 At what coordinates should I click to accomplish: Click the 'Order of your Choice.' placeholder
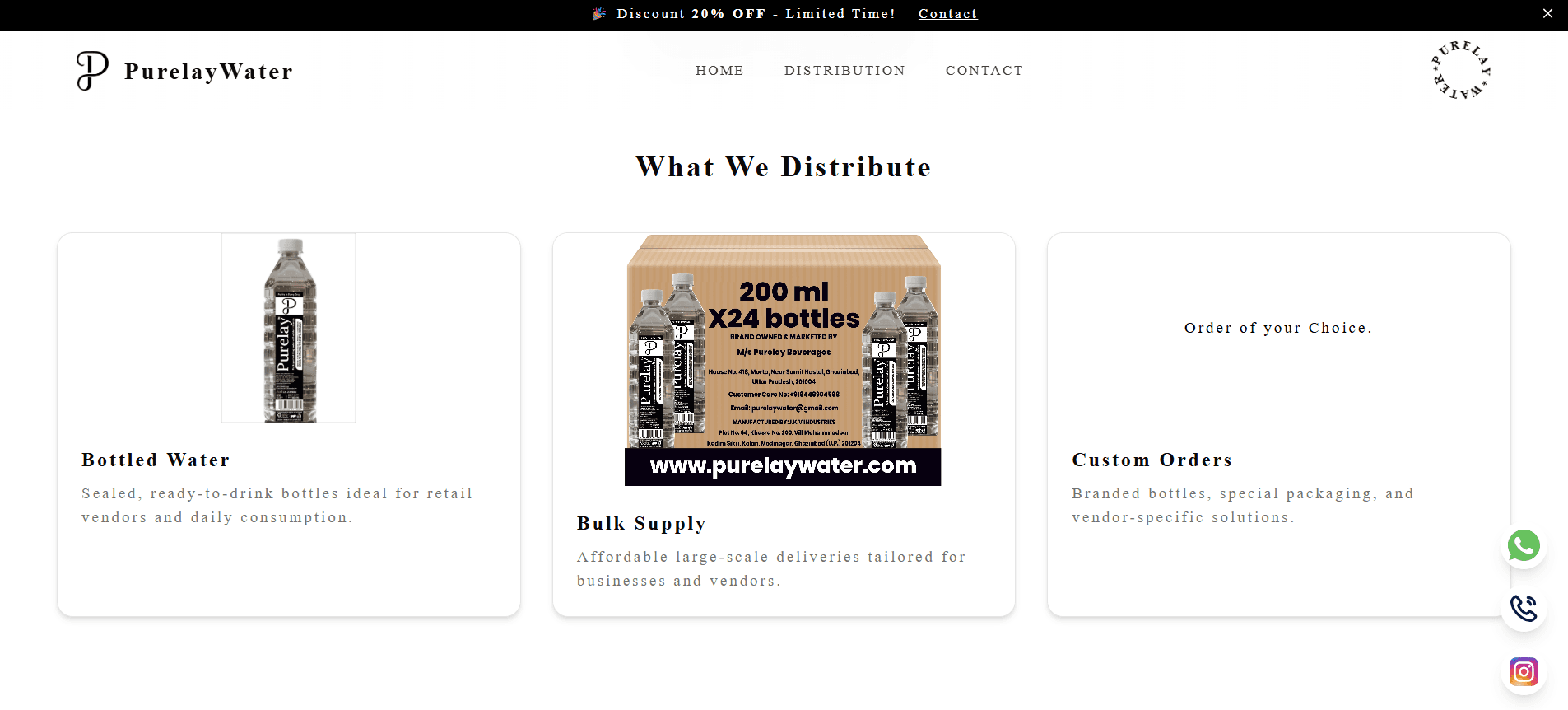tap(1279, 328)
